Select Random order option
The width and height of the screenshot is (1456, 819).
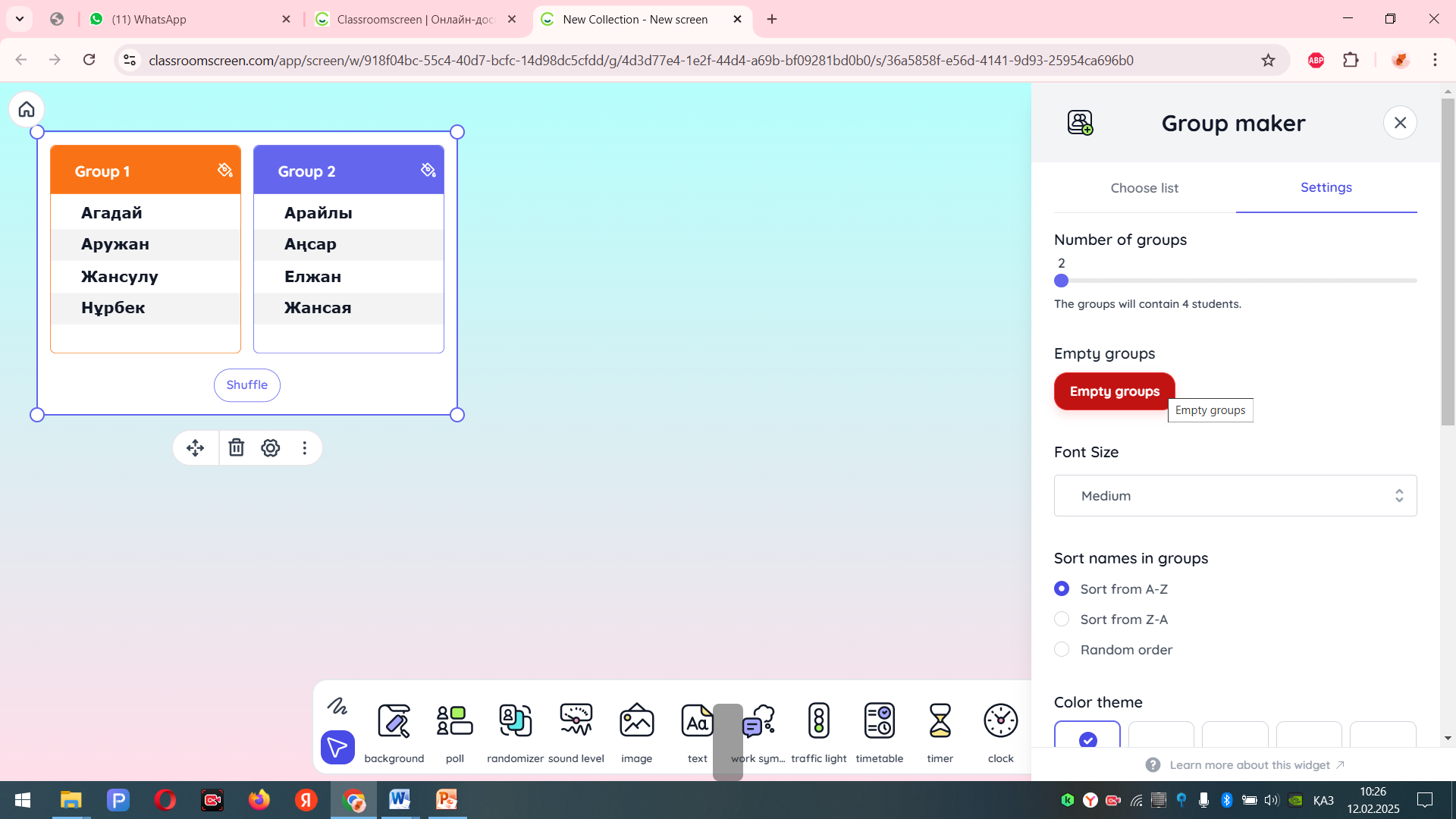click(1062, 650)
